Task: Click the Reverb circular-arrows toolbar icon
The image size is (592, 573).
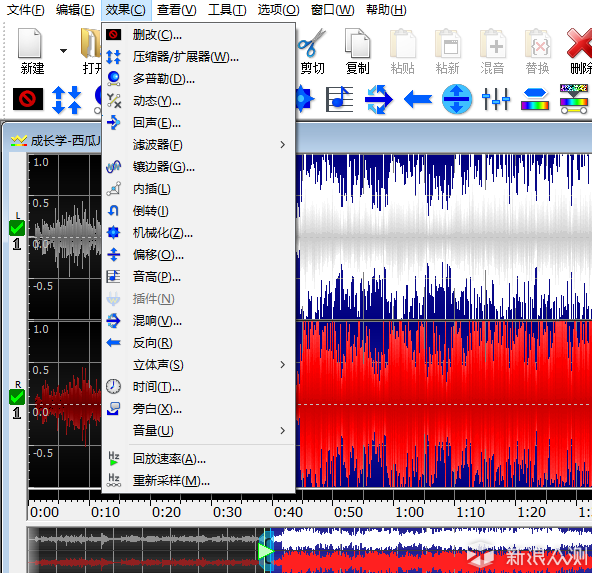Action: point(379,99)
